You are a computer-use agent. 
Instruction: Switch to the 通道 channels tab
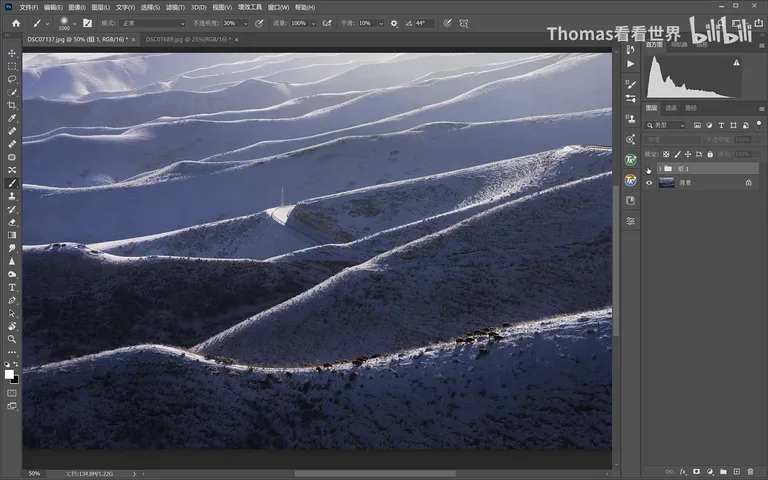click(x=671, y=108)
